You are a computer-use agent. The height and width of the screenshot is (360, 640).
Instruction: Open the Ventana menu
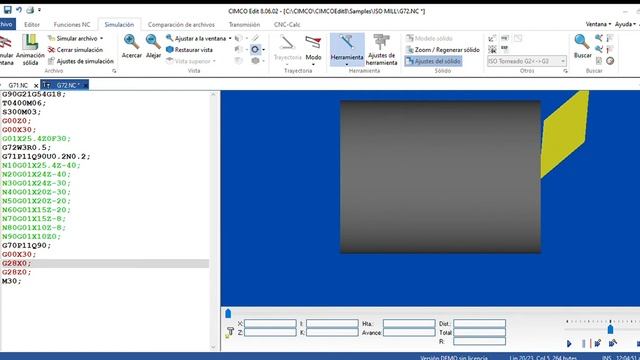point(598,24)
